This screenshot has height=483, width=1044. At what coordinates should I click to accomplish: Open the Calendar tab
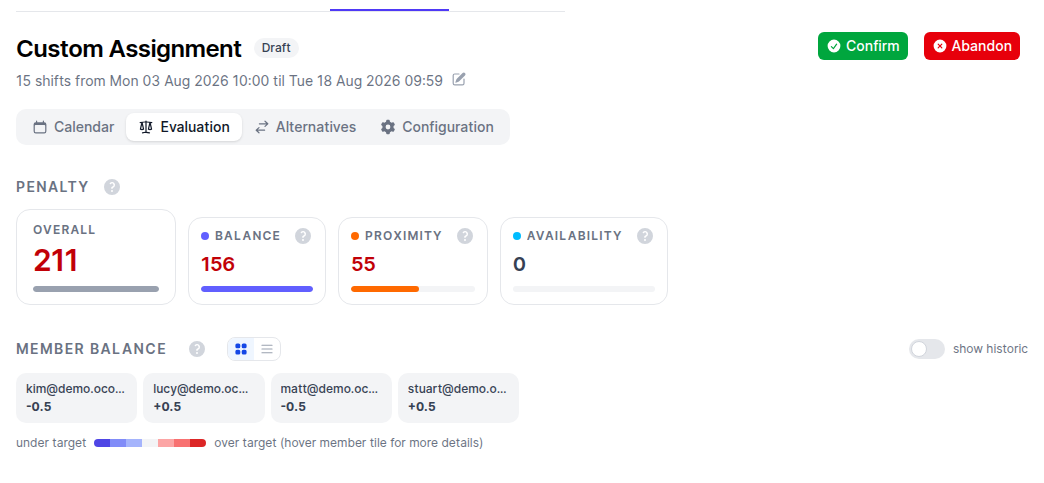(74, 127)
